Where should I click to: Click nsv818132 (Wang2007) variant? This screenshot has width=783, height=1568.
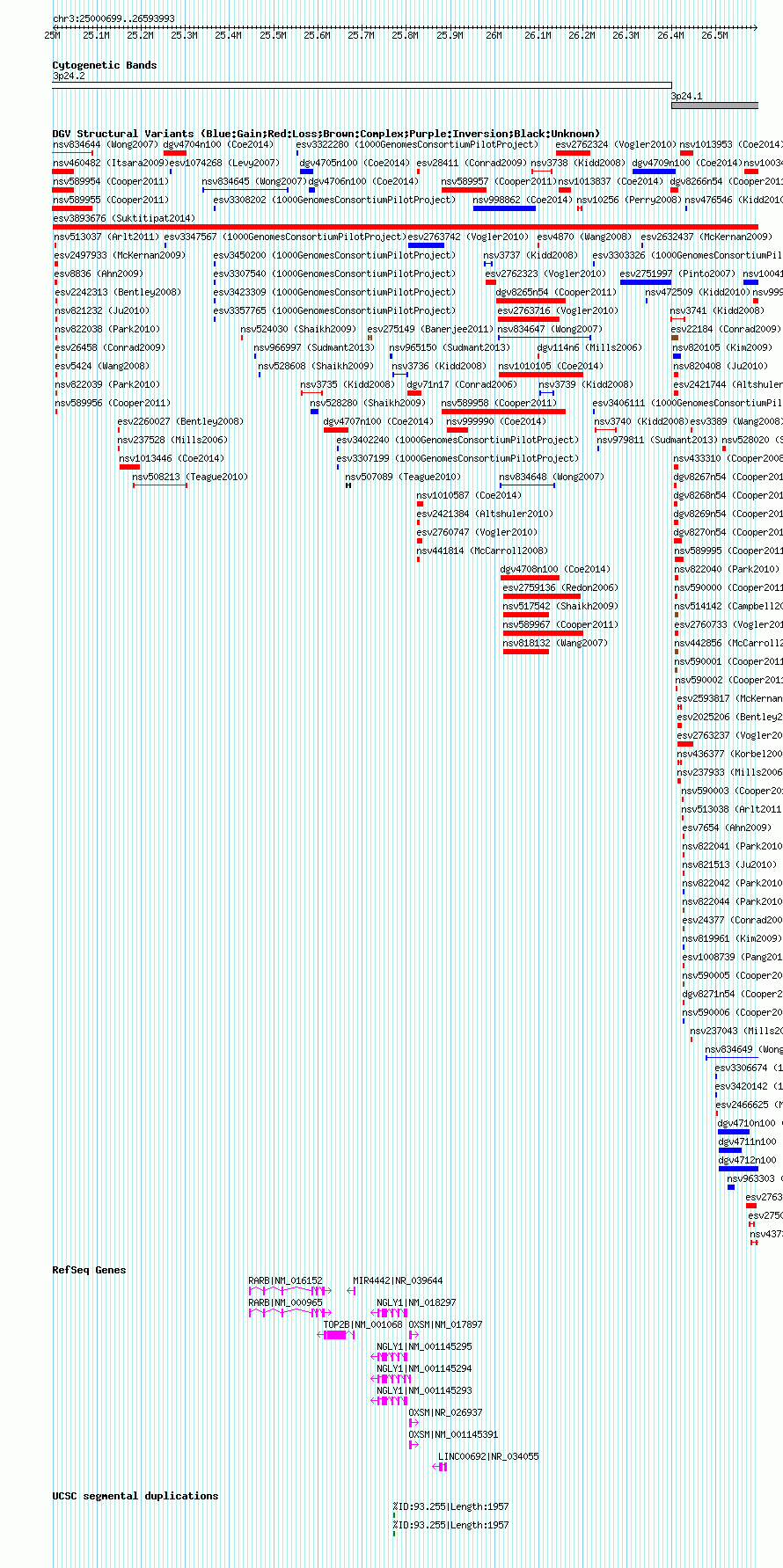526,652
